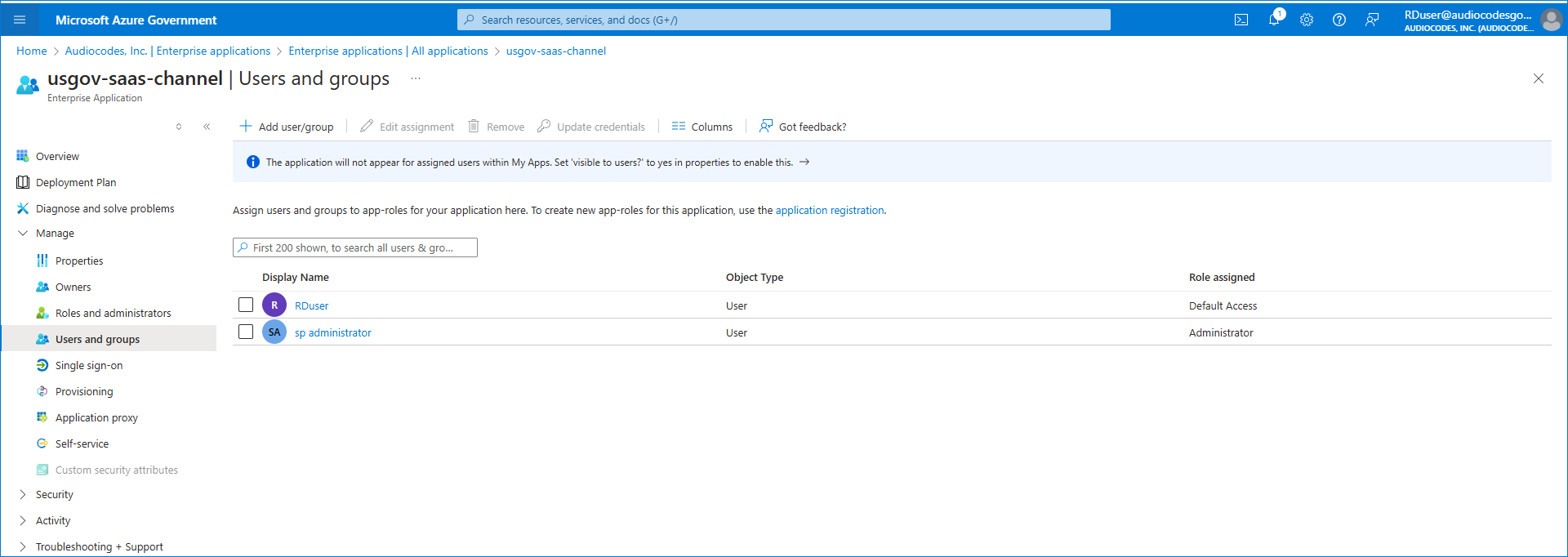Image resolution: width=1568 pixels, height=557 pixels.
Task: Click the Default Access role cell
Action: [x=1223, y=305]
